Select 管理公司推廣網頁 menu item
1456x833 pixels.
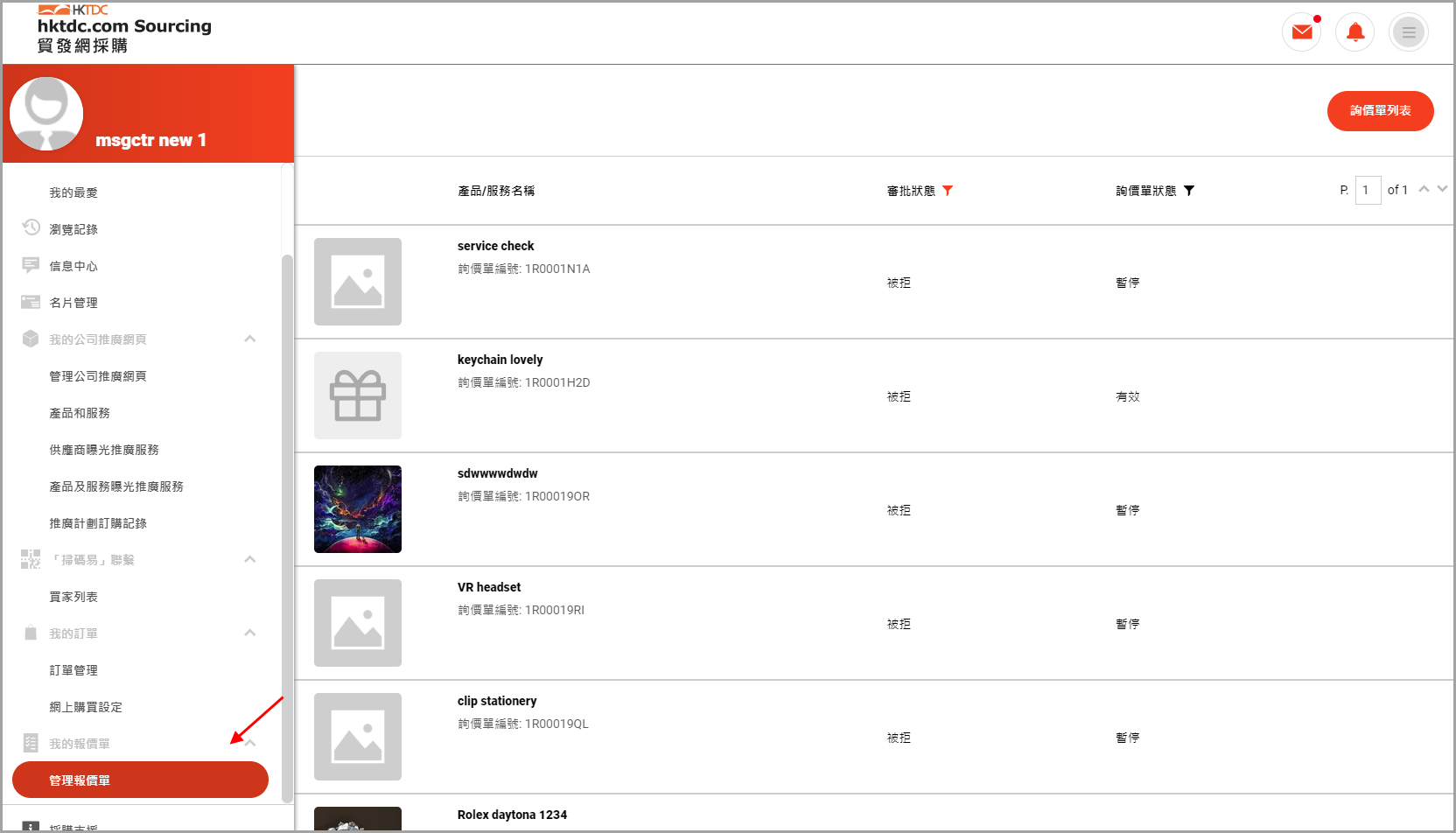pos(98,376)
